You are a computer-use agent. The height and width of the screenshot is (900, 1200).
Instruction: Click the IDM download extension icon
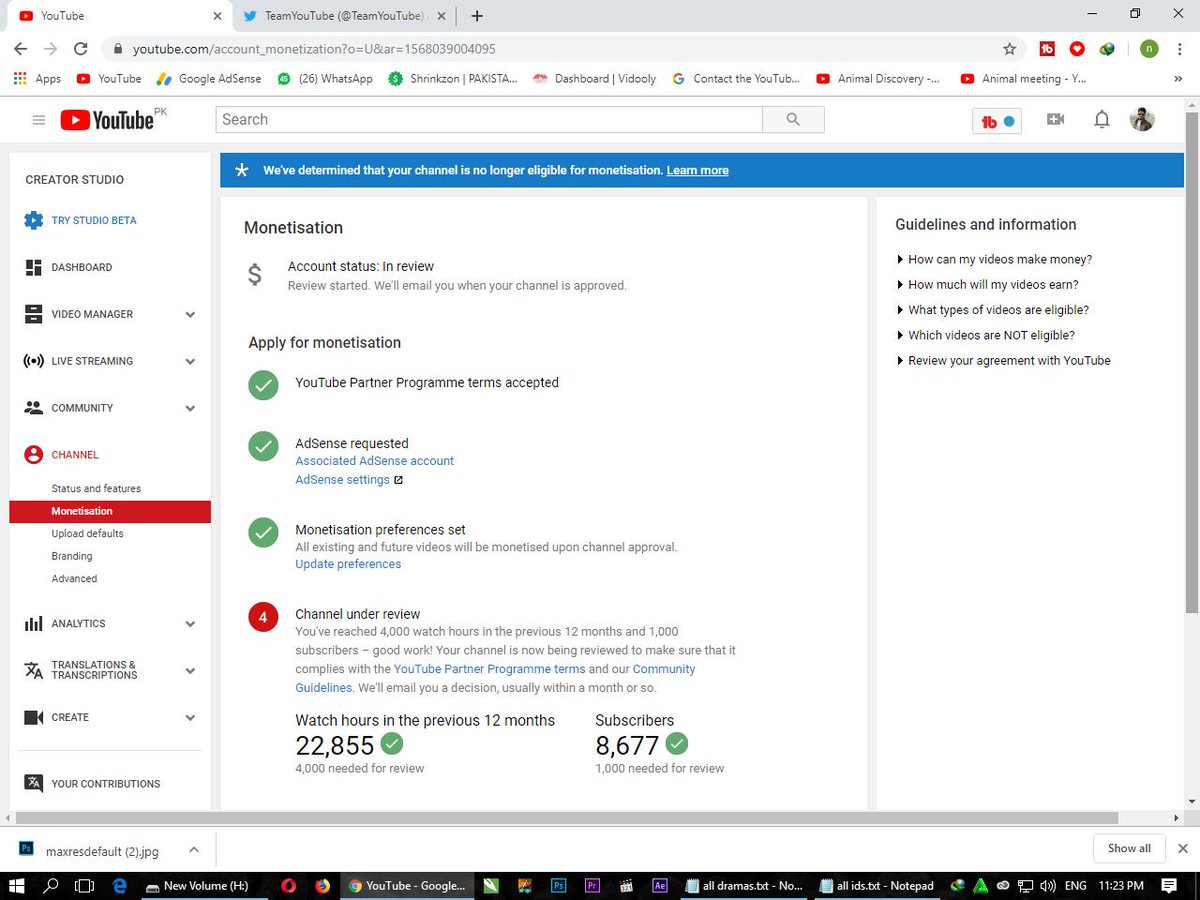[x=1107, y=49]
